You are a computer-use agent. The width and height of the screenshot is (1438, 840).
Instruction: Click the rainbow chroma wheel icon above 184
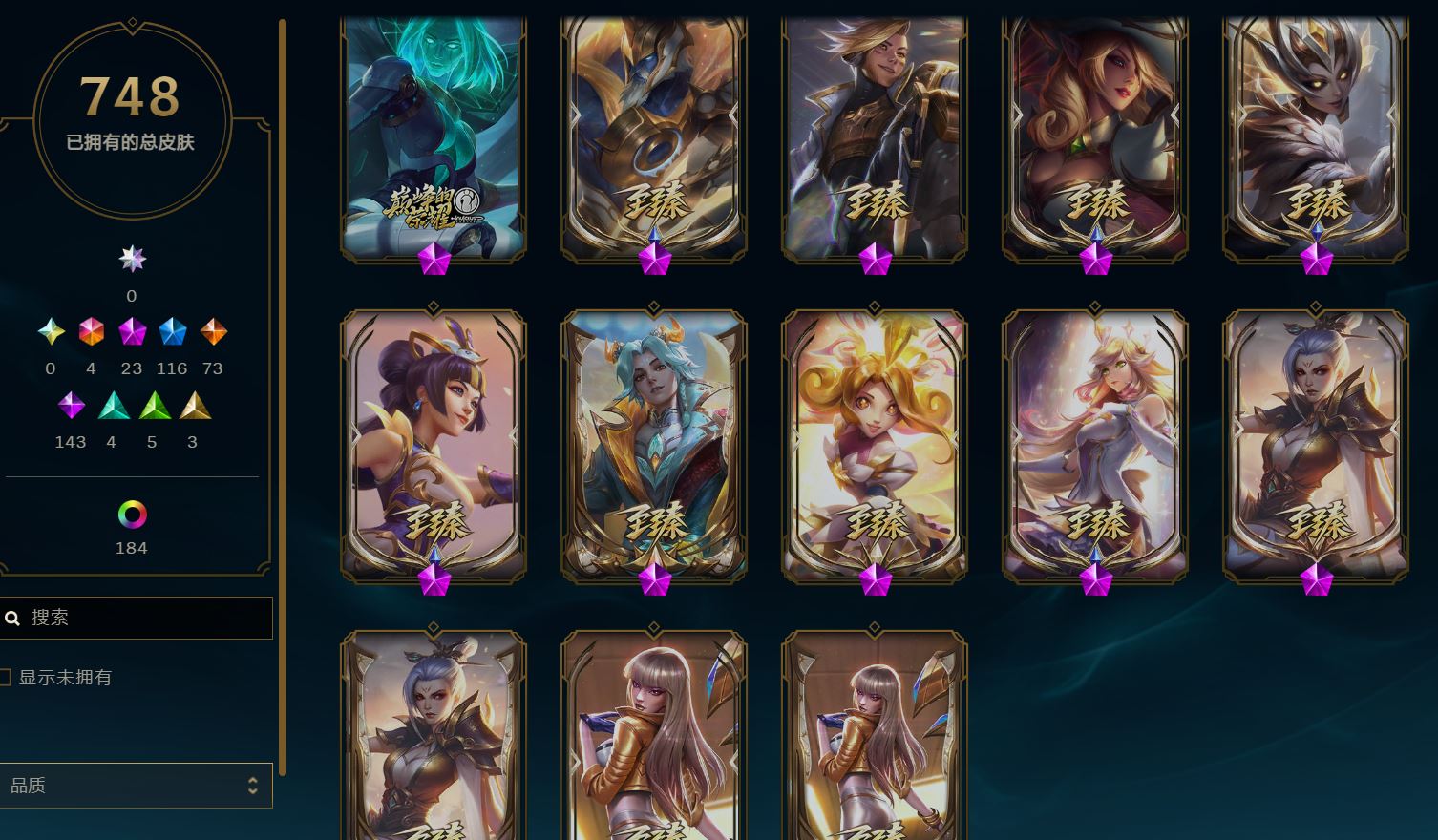[x=132, y=515]
